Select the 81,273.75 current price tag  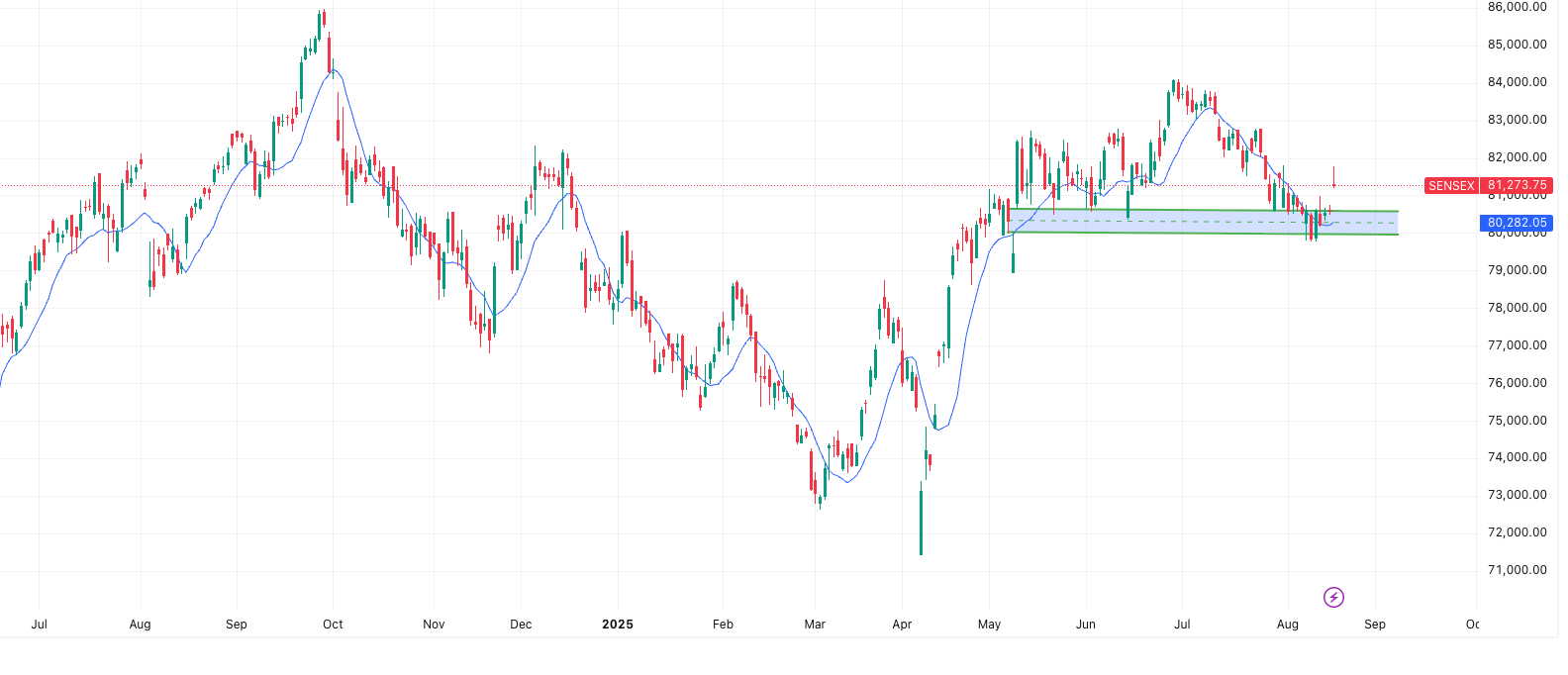coord(1517,185)
